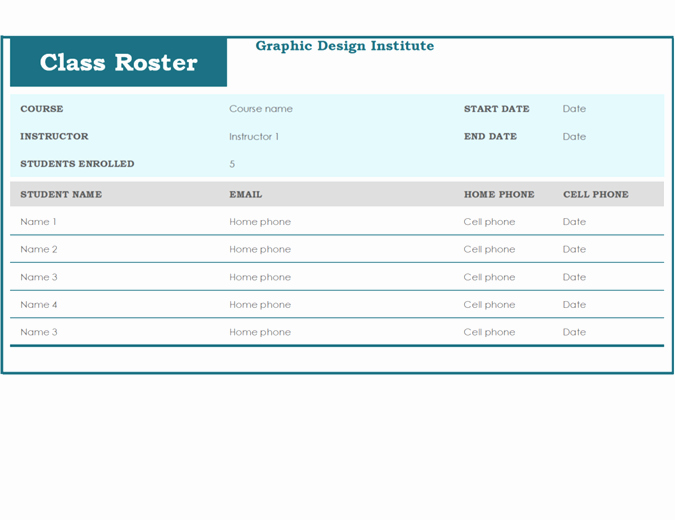
Task: Select the "STUDENT NAME" column header
Action: pyautogui.click(x=61, y=195)
